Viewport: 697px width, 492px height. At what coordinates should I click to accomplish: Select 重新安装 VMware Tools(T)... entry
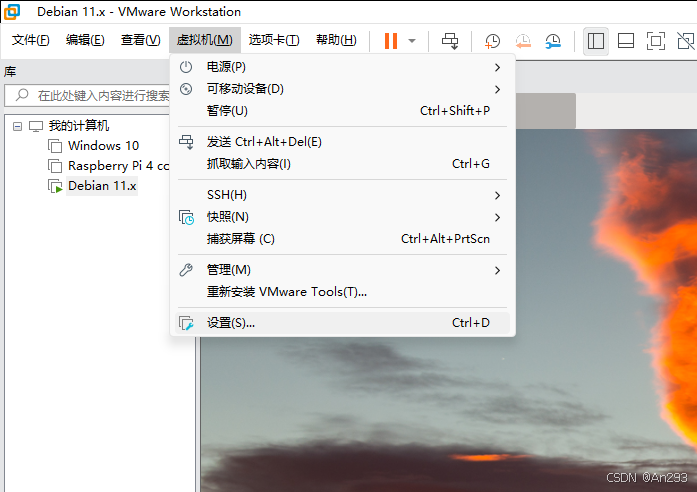(x=342, y=292)
